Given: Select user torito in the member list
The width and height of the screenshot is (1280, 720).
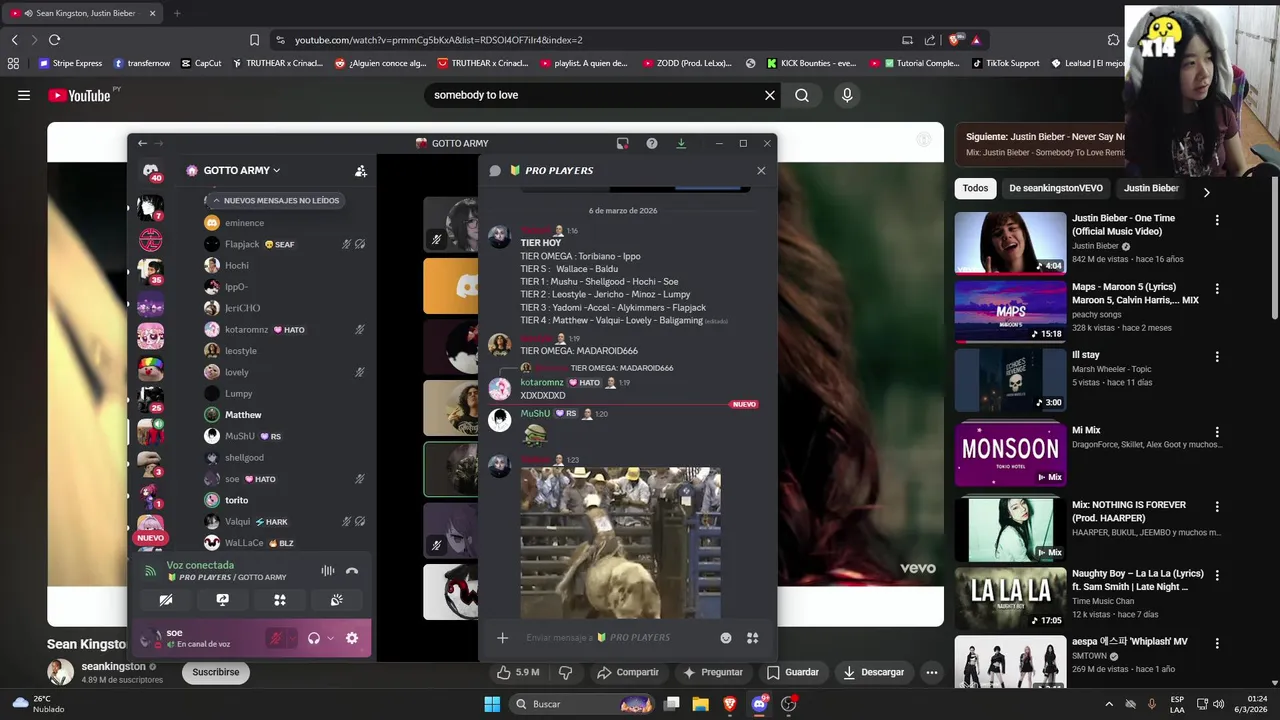Looking at the screenshot, I should (x=237, y=500).
